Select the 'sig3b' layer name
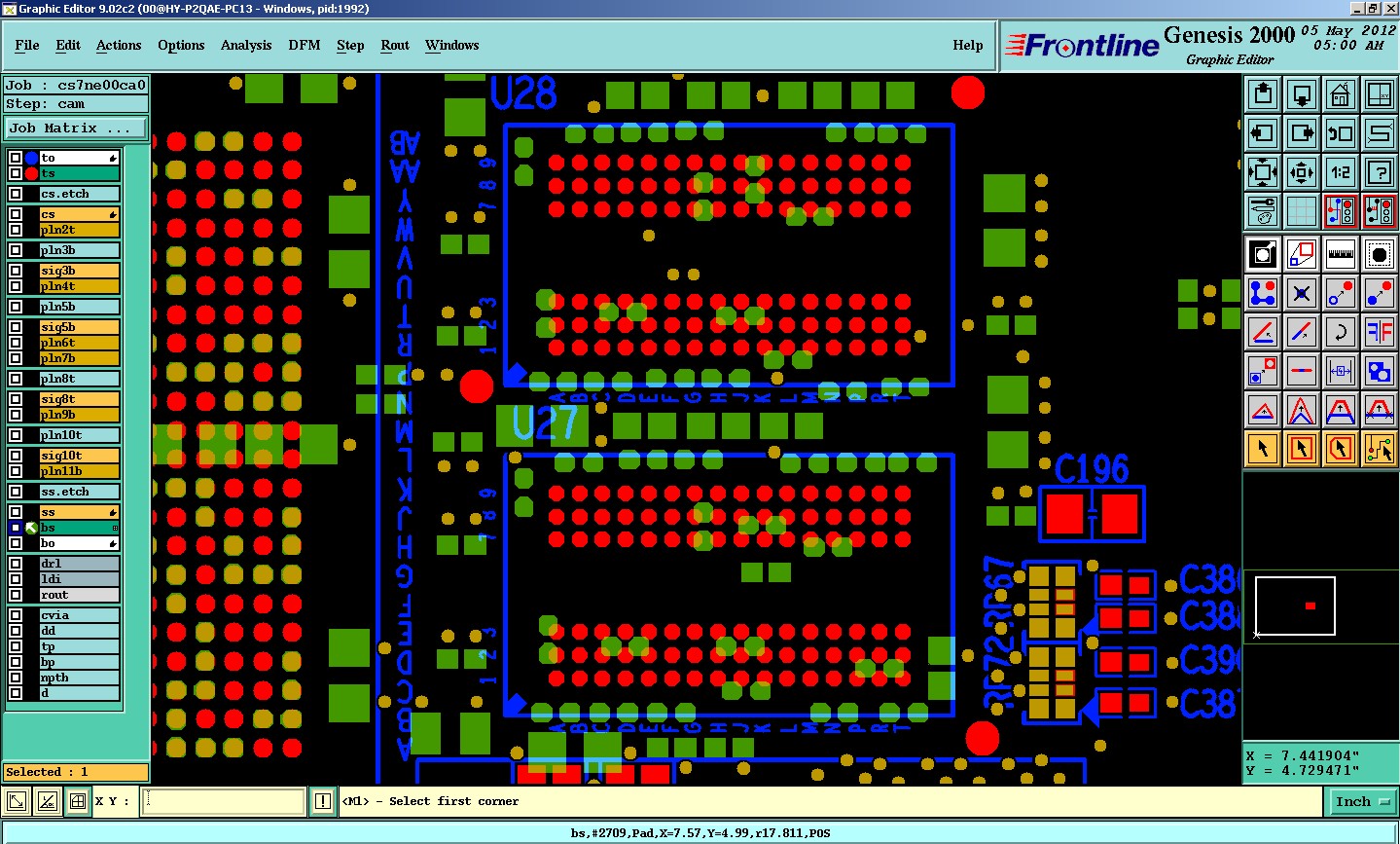This screenshot has height=844, width=1400. 79,271
